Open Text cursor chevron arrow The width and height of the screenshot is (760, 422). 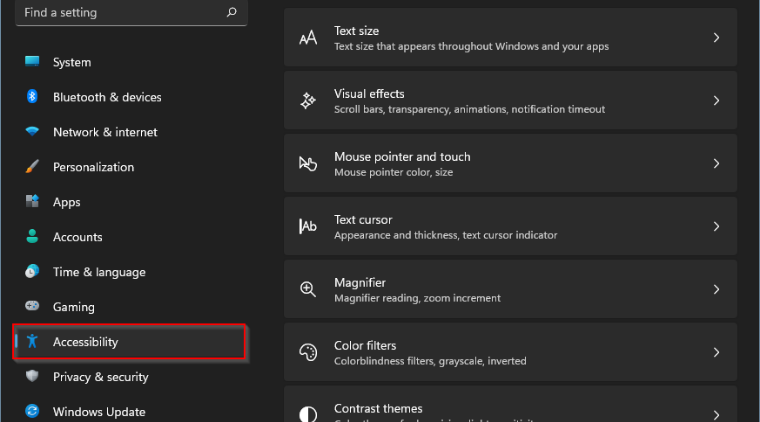click(x=716, y=227)
